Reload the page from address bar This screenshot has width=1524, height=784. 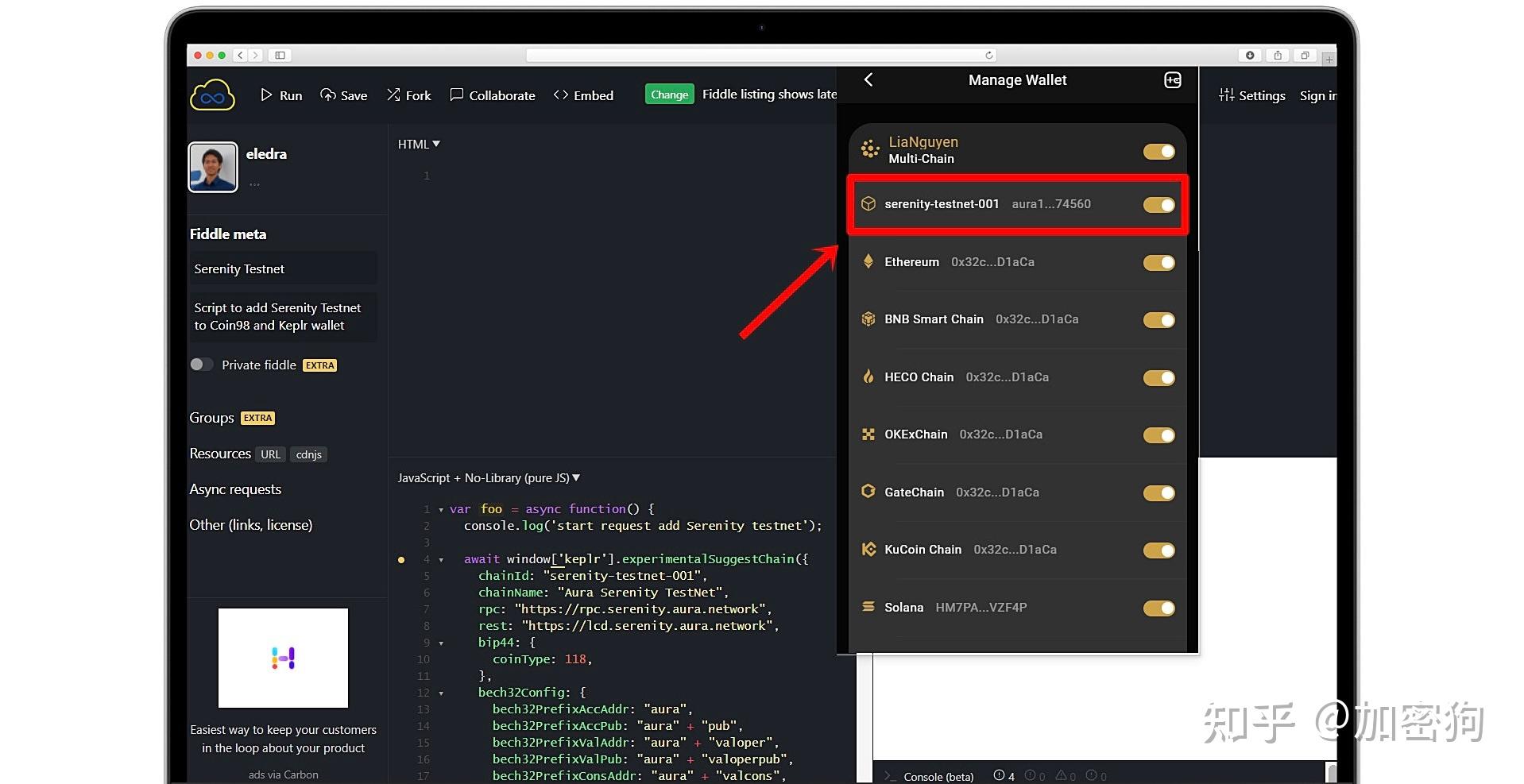click(988, 55)
